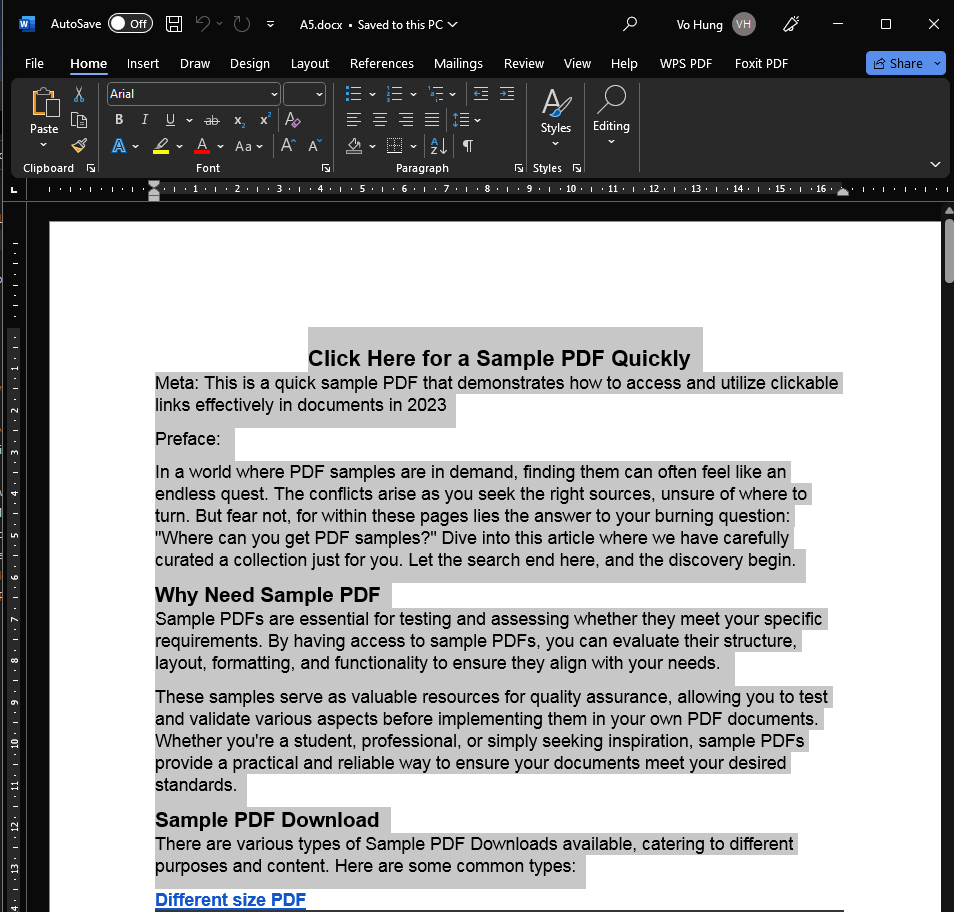This screenshot has width=954, height=912.
Task: Open the Styles gallery button
Action: pyautogui.click(x=555, y=117)
